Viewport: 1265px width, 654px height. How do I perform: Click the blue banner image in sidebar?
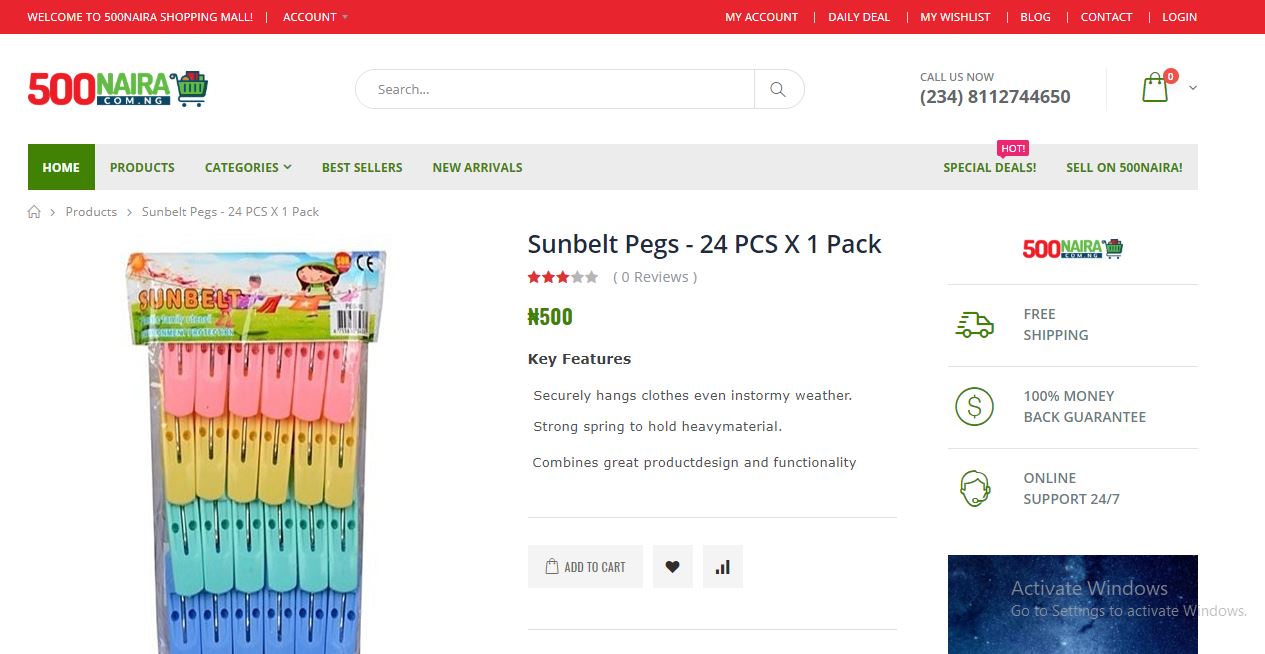pyautogui.click(x=1072, y=604)
